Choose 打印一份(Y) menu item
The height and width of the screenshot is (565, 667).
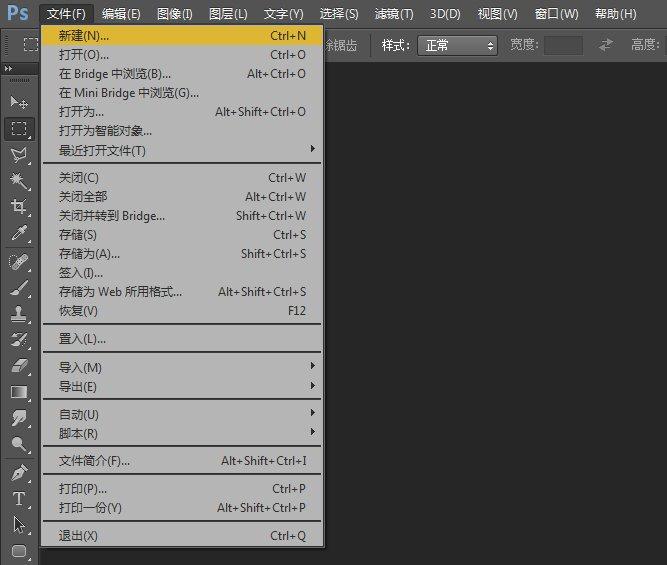click(x=182, y=508)
